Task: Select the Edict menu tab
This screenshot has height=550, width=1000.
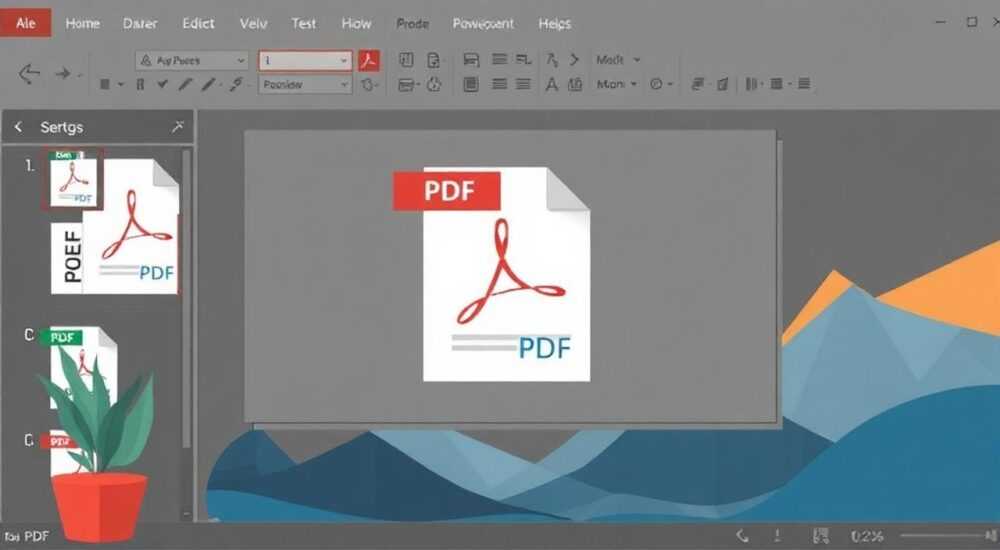Action: point(198,24)
